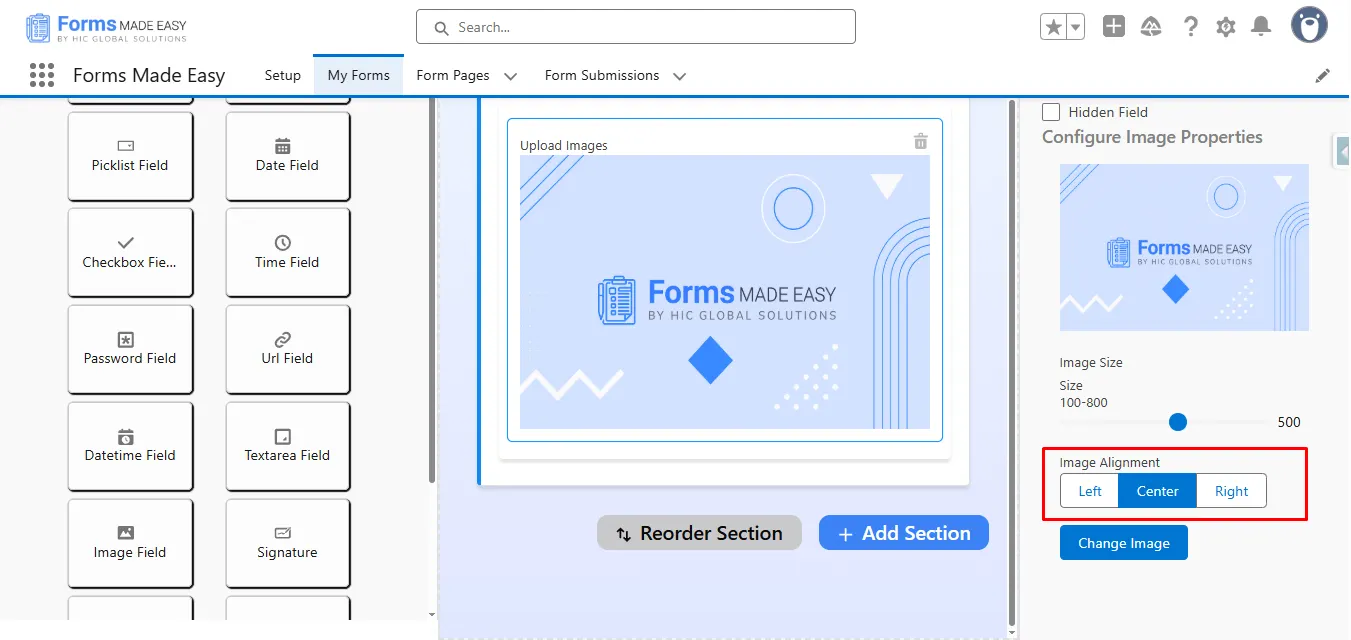
Task: Open the Form Submissions tab
Action: tap(602, 75)
